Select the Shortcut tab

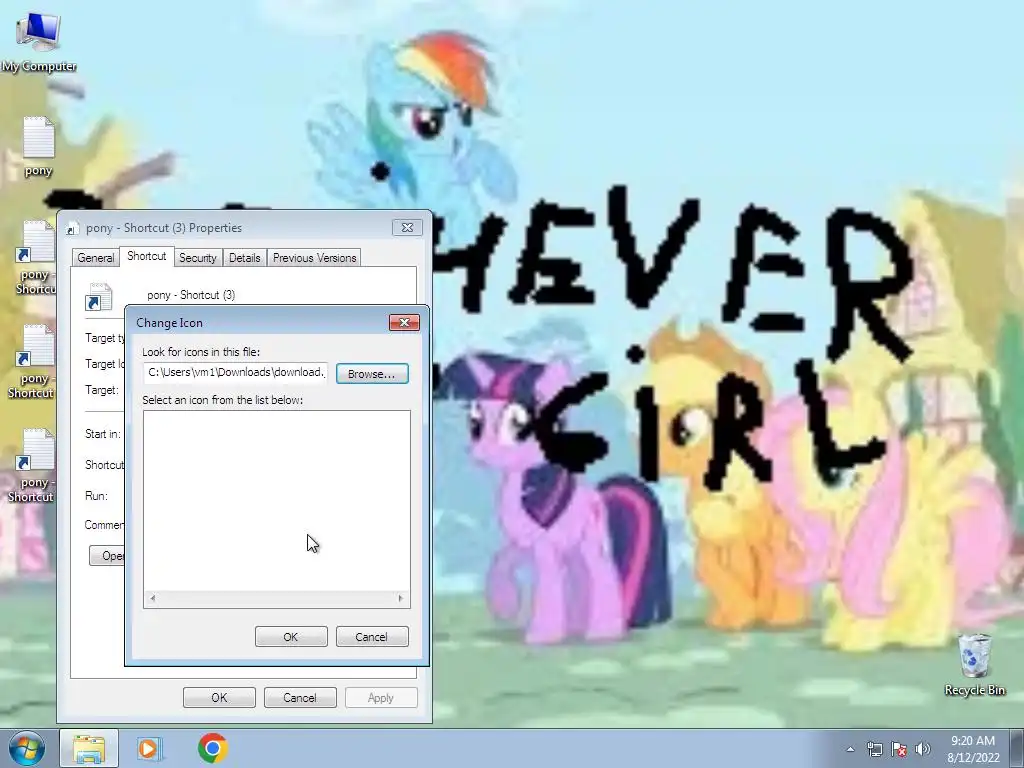point(146,256)
